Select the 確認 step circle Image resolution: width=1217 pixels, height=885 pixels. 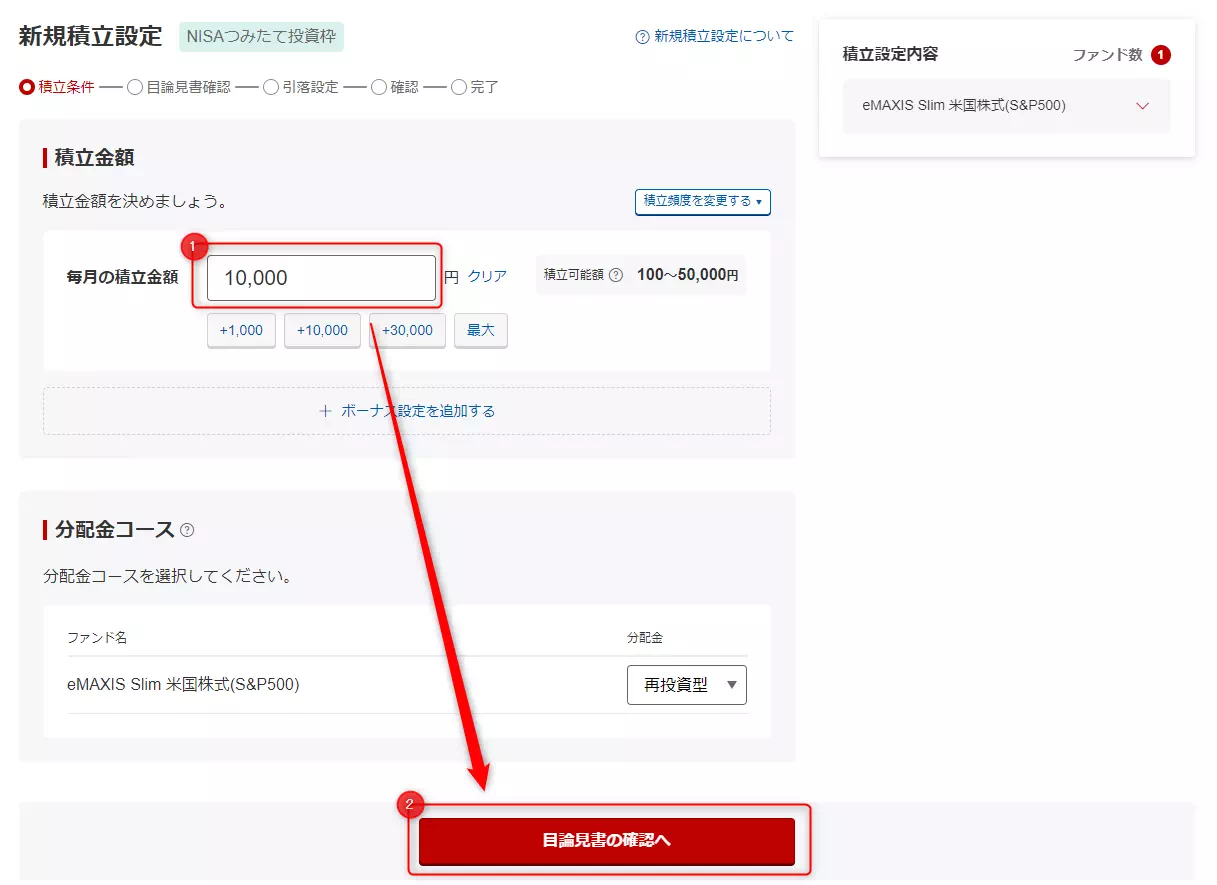(380, 87)
